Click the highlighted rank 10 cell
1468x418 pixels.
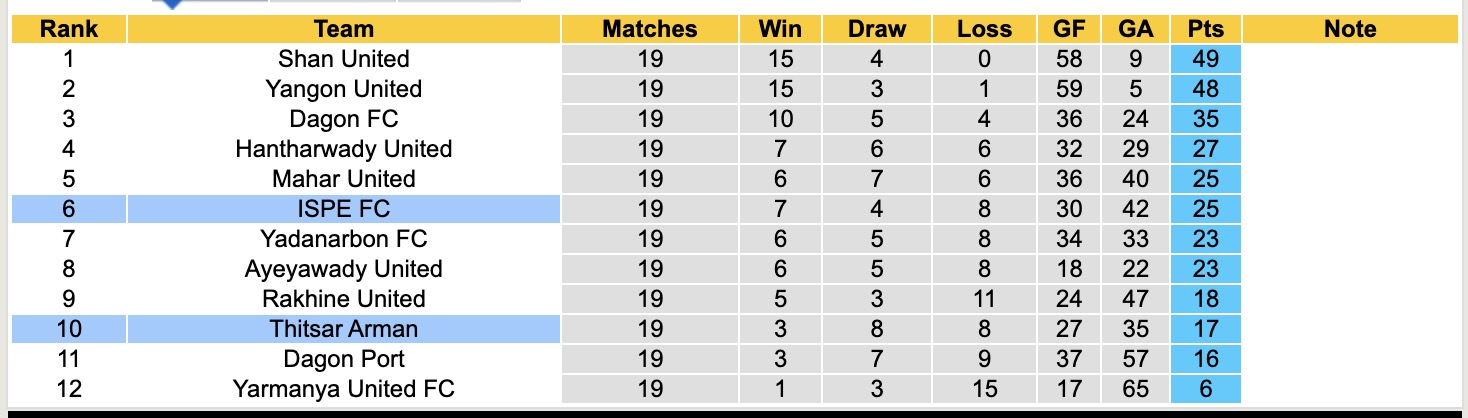[x=68, y=329]
